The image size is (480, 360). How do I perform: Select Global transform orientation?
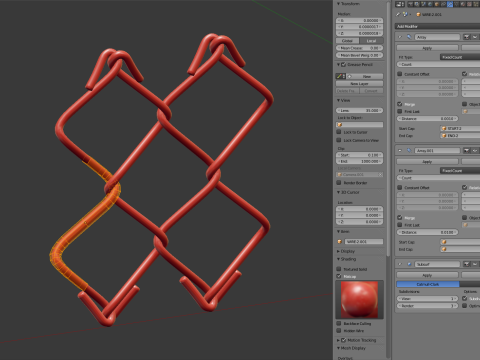[348, 41]
